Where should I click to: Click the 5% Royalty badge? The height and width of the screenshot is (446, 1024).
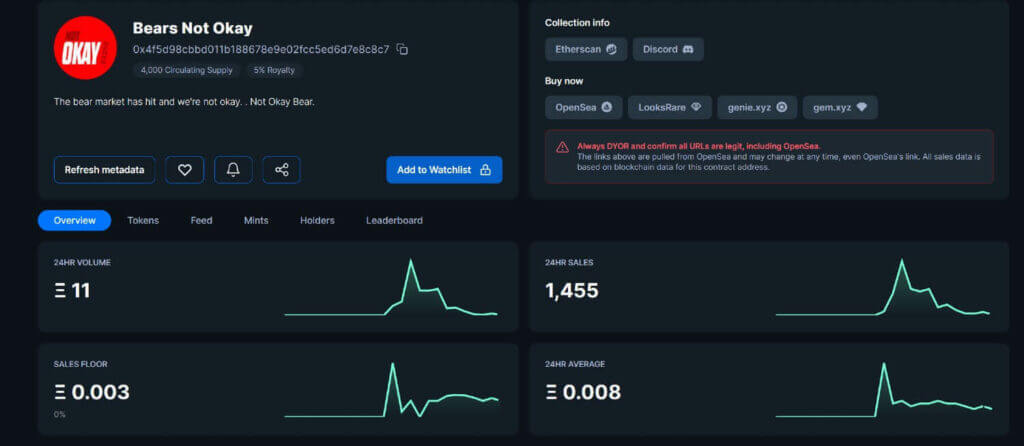(274, 70)
